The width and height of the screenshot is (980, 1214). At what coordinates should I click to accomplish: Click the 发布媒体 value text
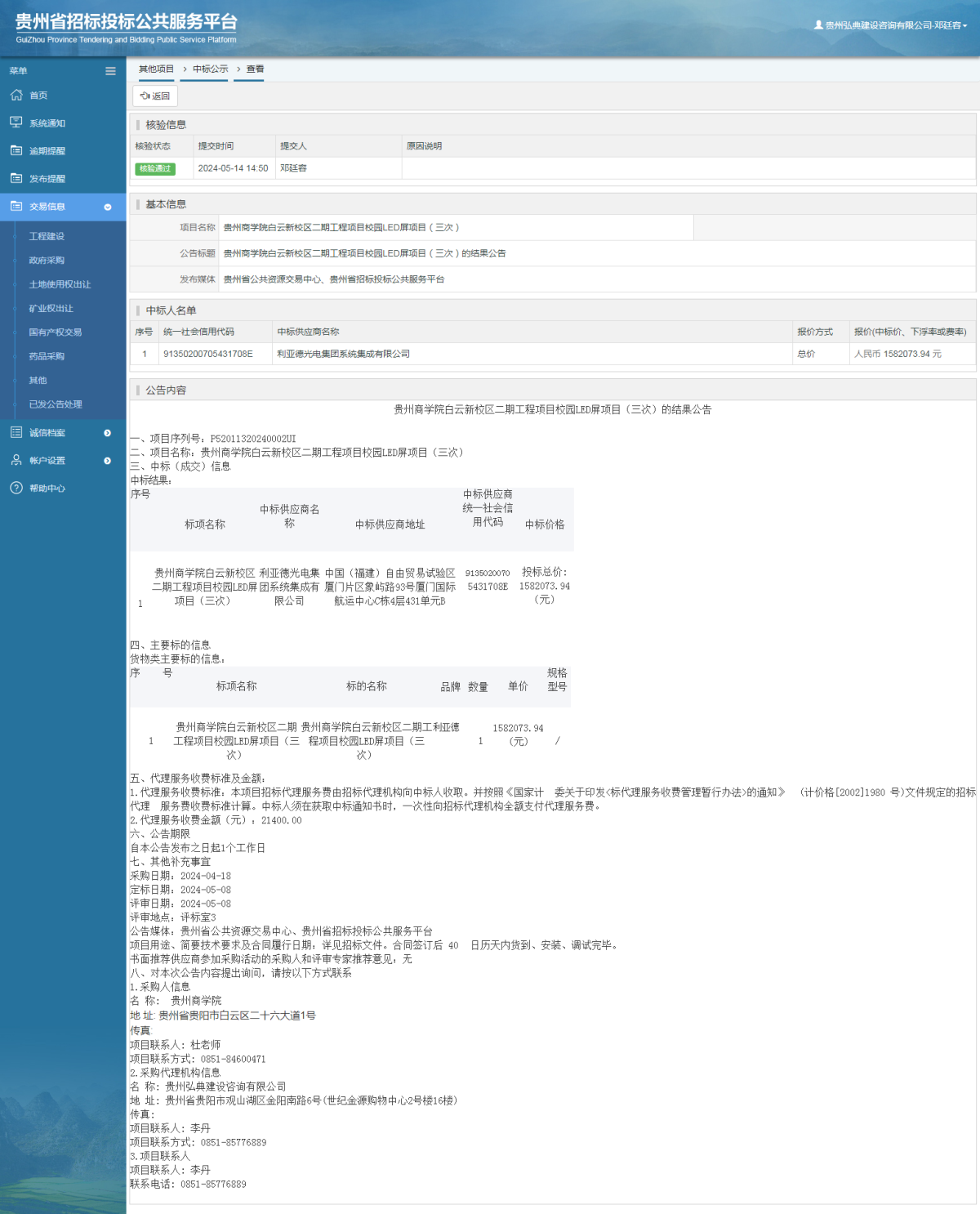334,279
